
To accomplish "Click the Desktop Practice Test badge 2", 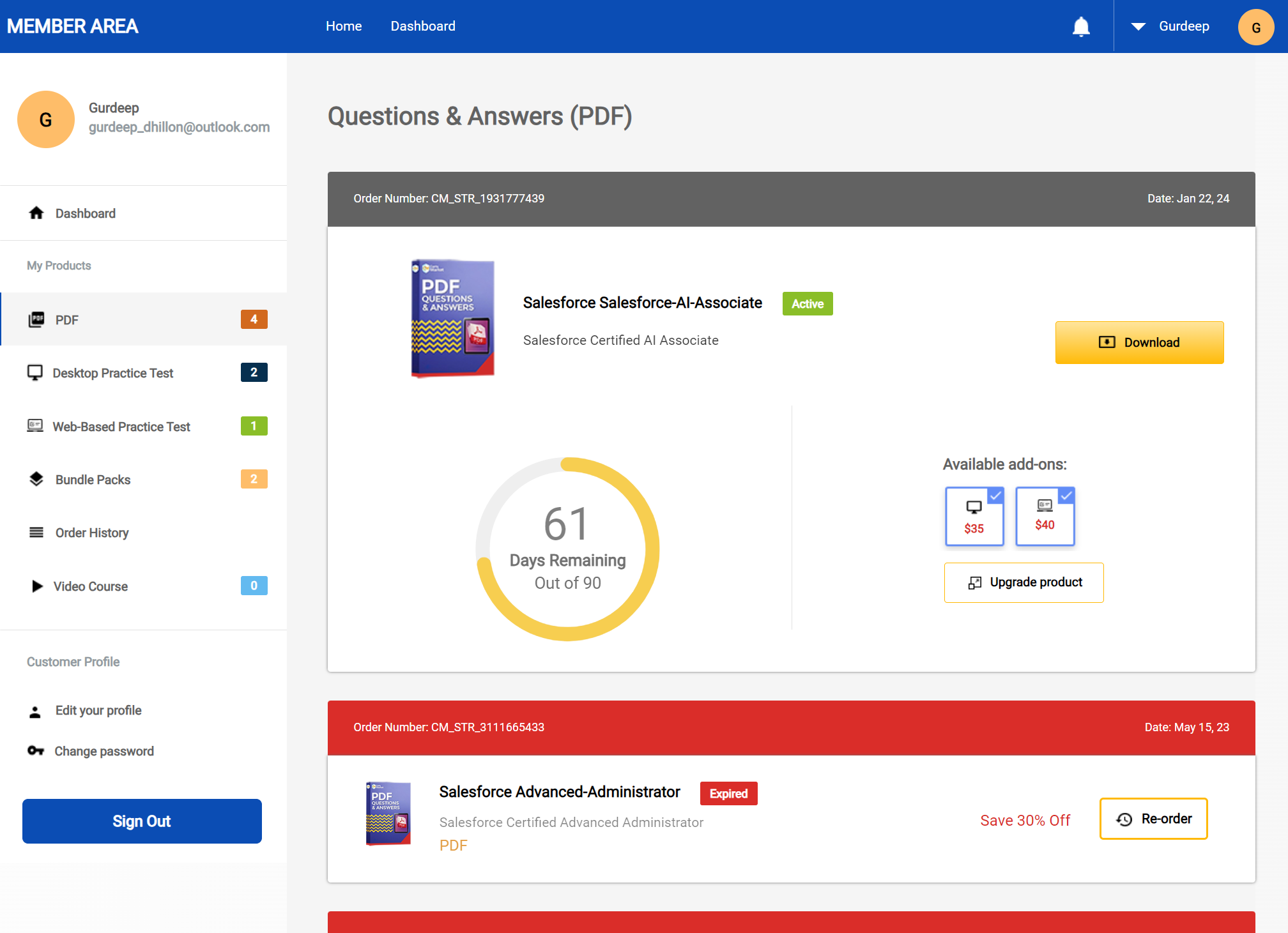I will [254, 372].
